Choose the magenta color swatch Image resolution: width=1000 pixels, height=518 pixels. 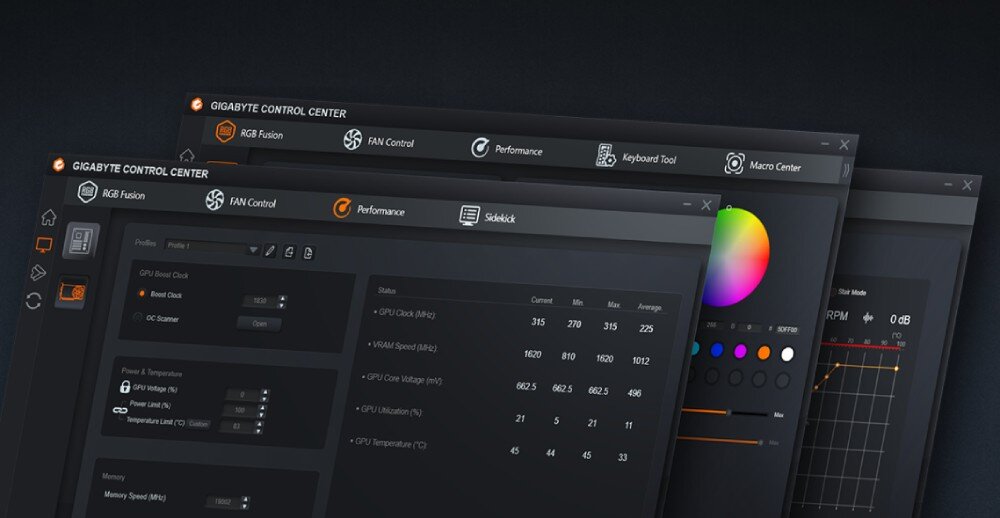(x=740, y=351)
